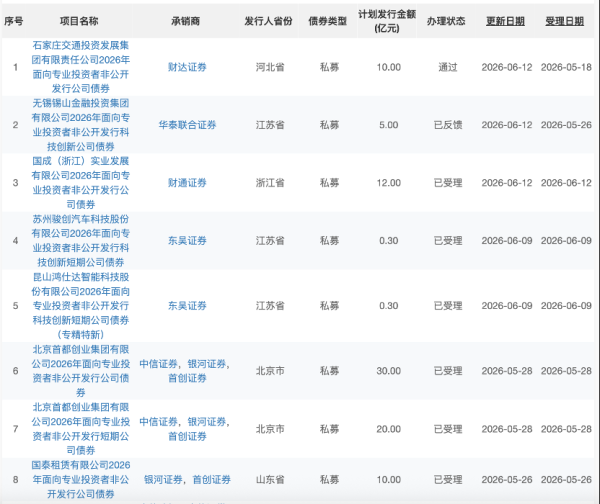Select the 已反馈 status cell
This screenshot has width=600, height=504.
click(448, 125)
